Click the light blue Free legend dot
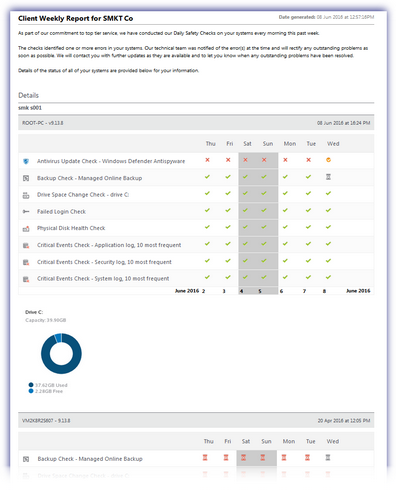Screen dimensions: 396x490 click(x=31, y=391)
